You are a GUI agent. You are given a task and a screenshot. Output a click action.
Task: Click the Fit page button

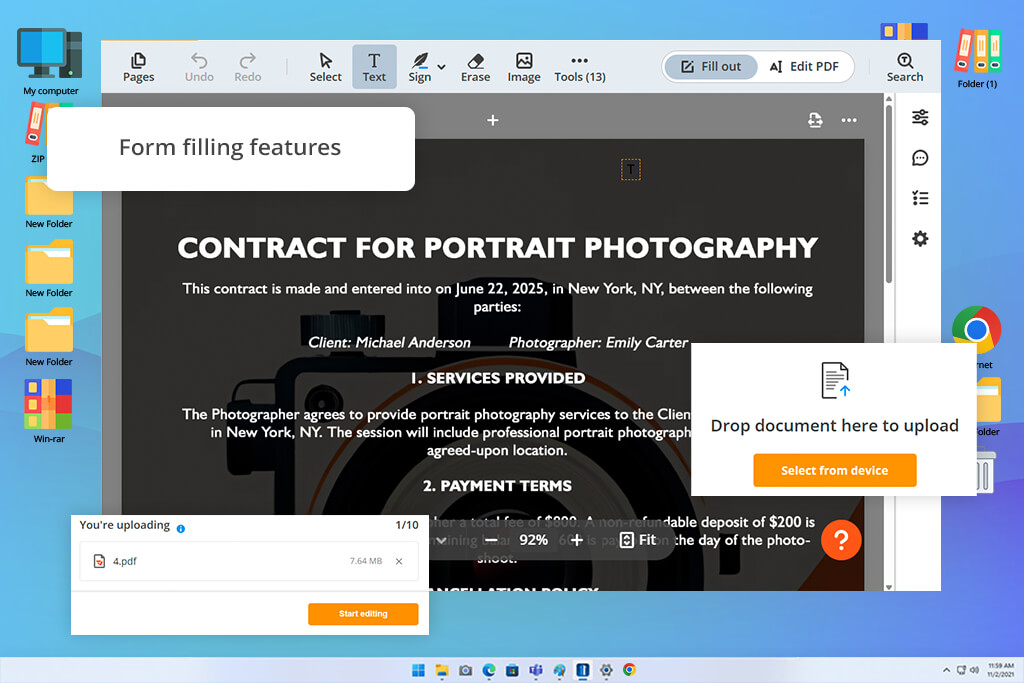637,540
